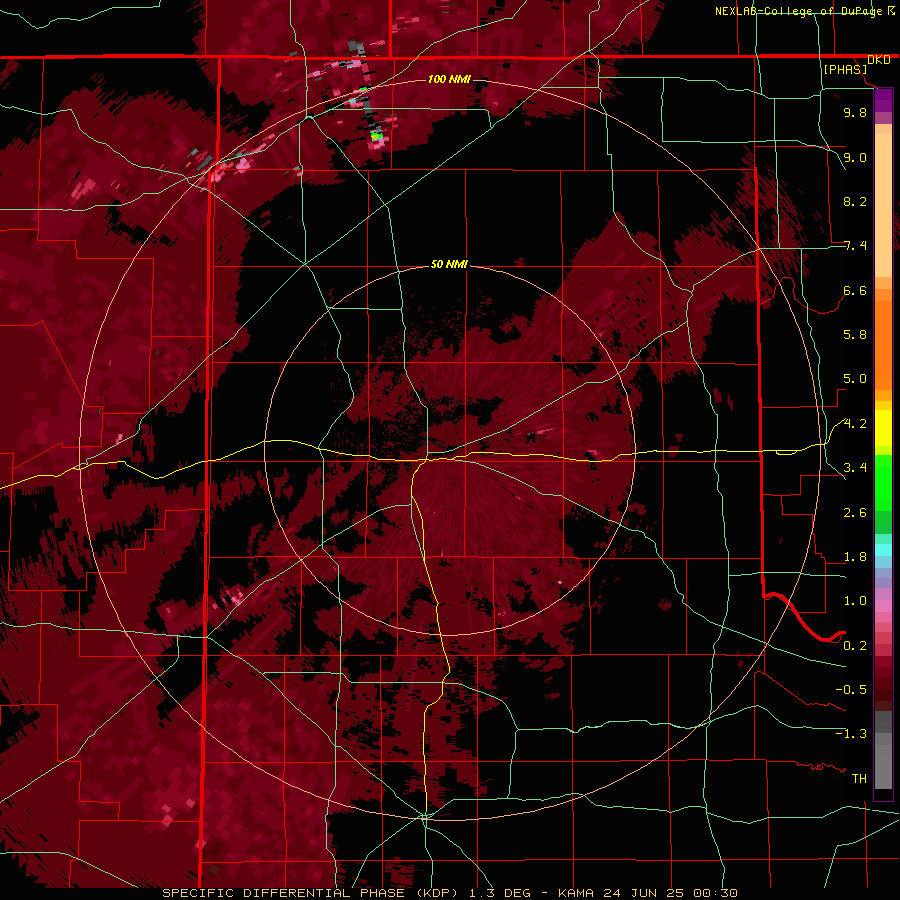
Task: Click the 0.2 value on color scale
Action: coord(855,646)
